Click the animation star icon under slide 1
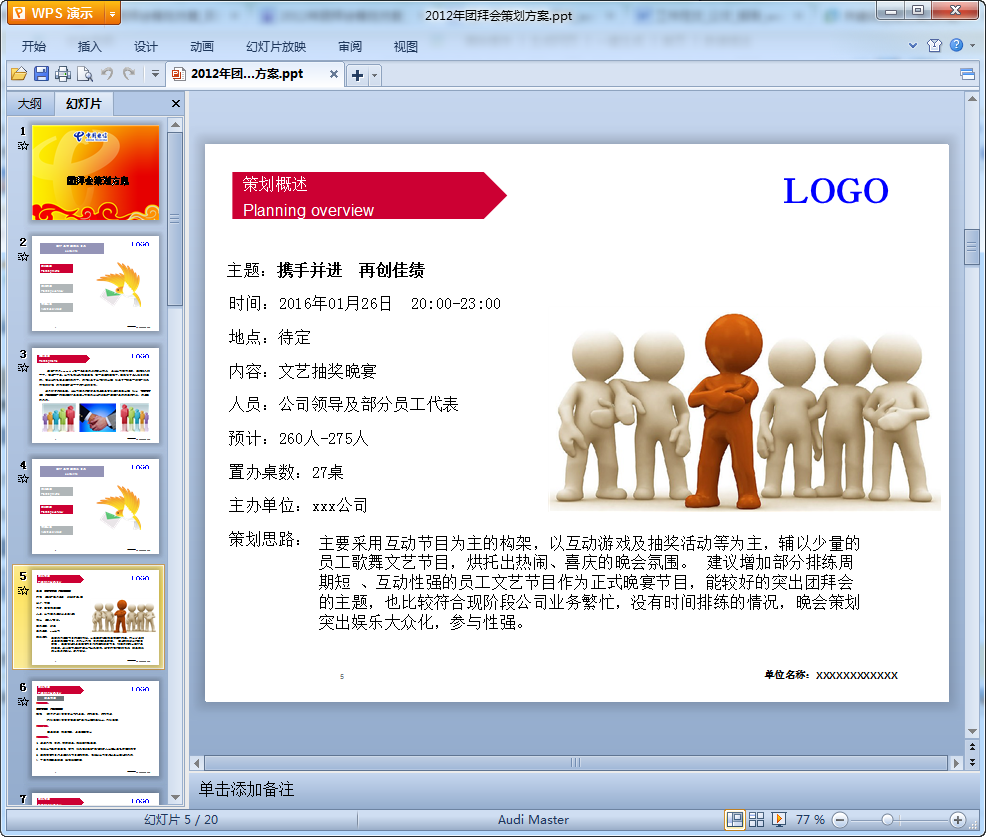 (x=23, y=146)
